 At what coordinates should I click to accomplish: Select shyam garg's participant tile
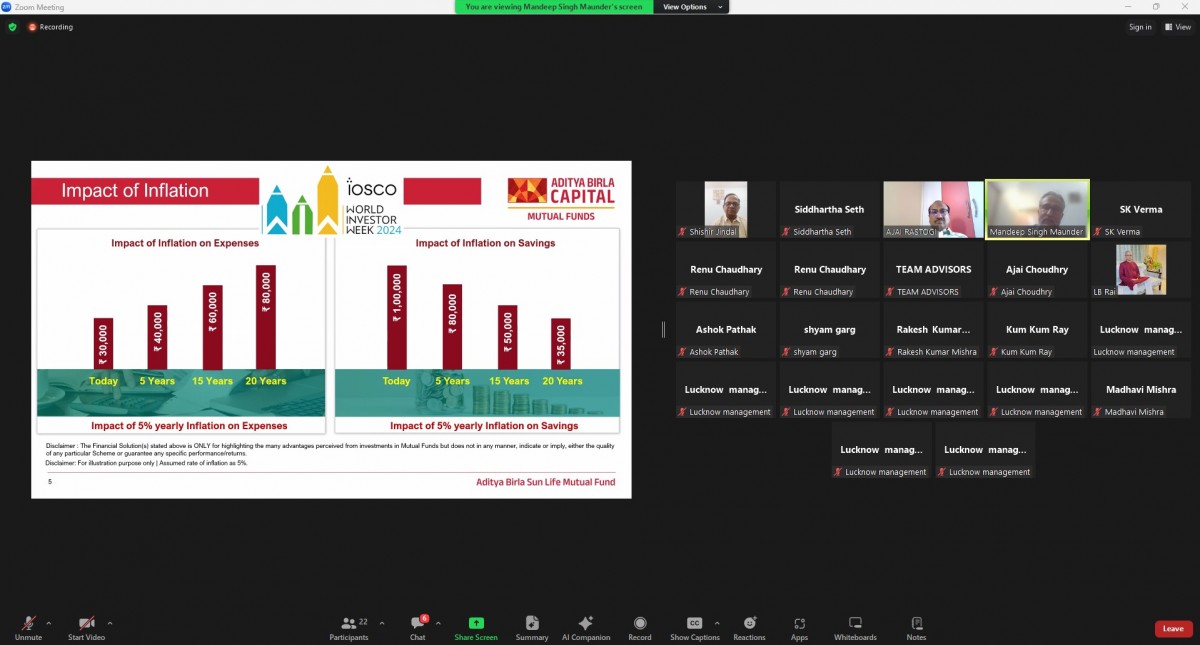click(x=829, y=329)
